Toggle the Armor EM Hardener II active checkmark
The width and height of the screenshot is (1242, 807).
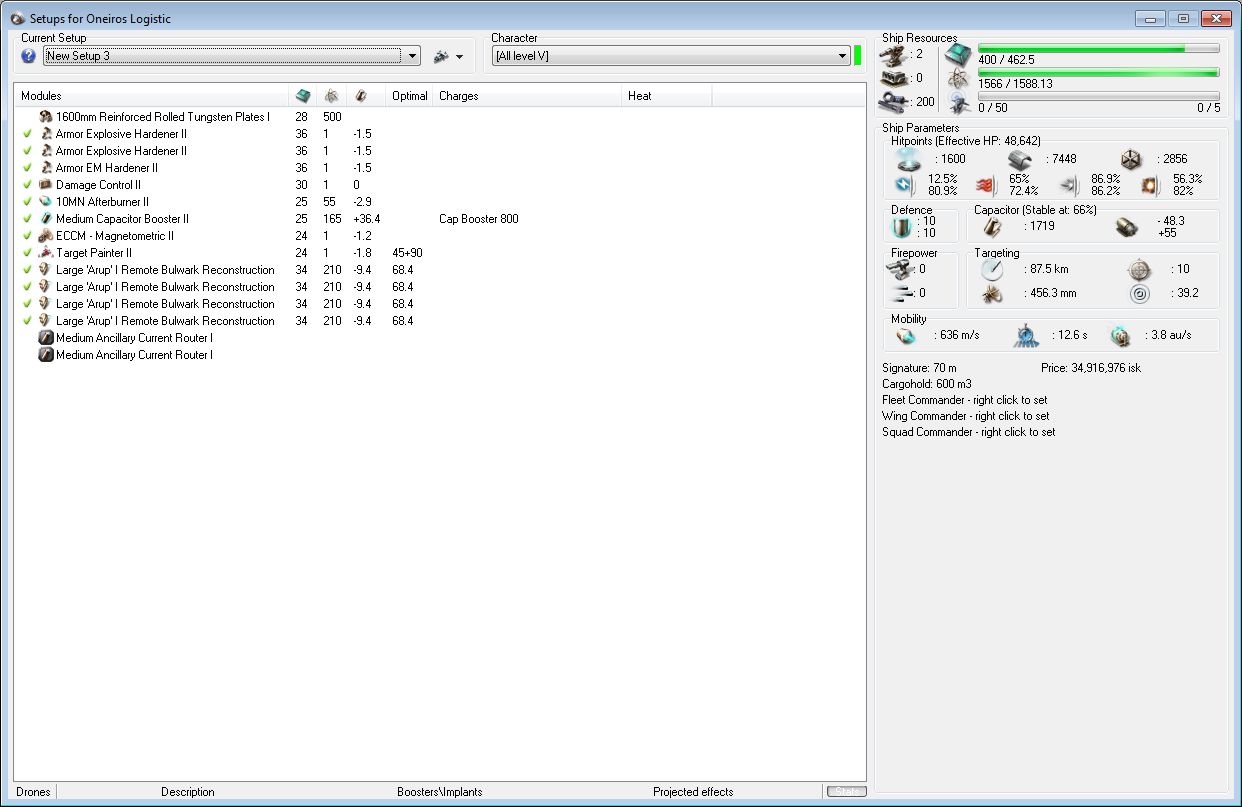click(x=28, y=168)
